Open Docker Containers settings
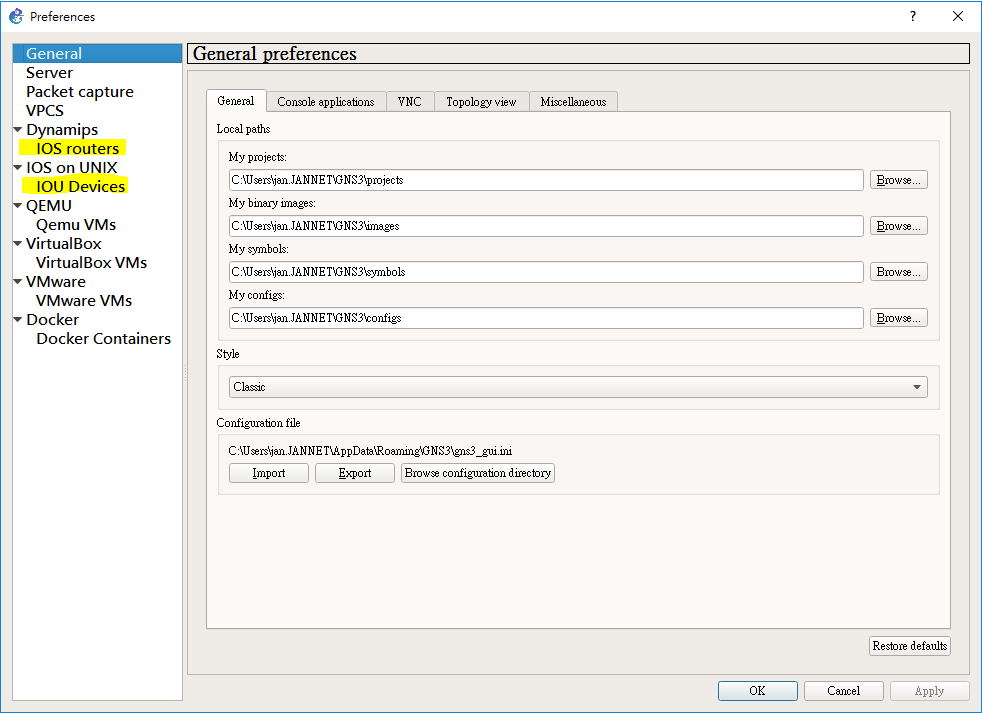 [103, 338]
